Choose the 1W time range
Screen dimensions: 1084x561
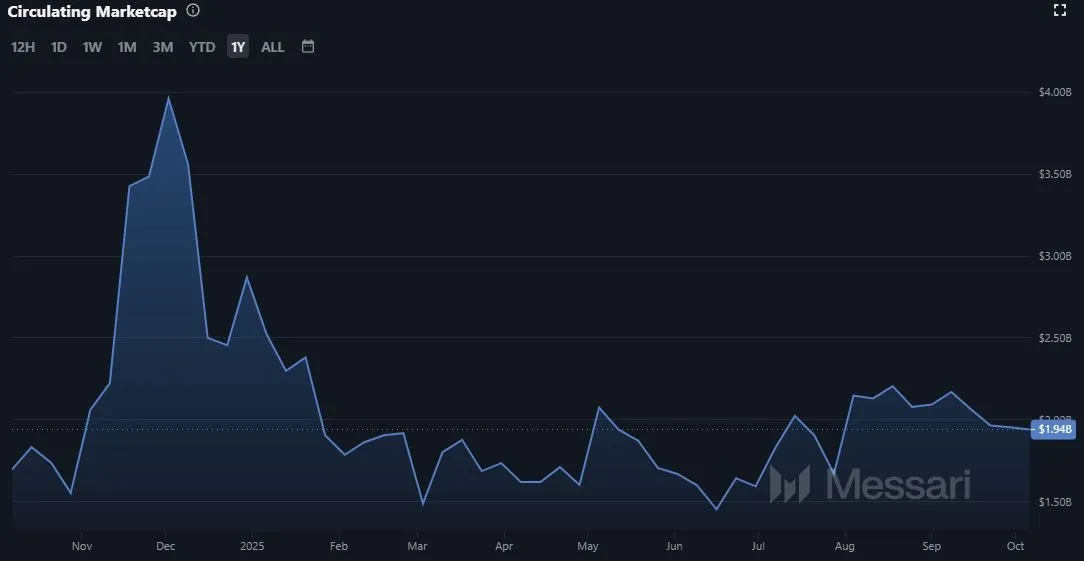tap(92, 47)
